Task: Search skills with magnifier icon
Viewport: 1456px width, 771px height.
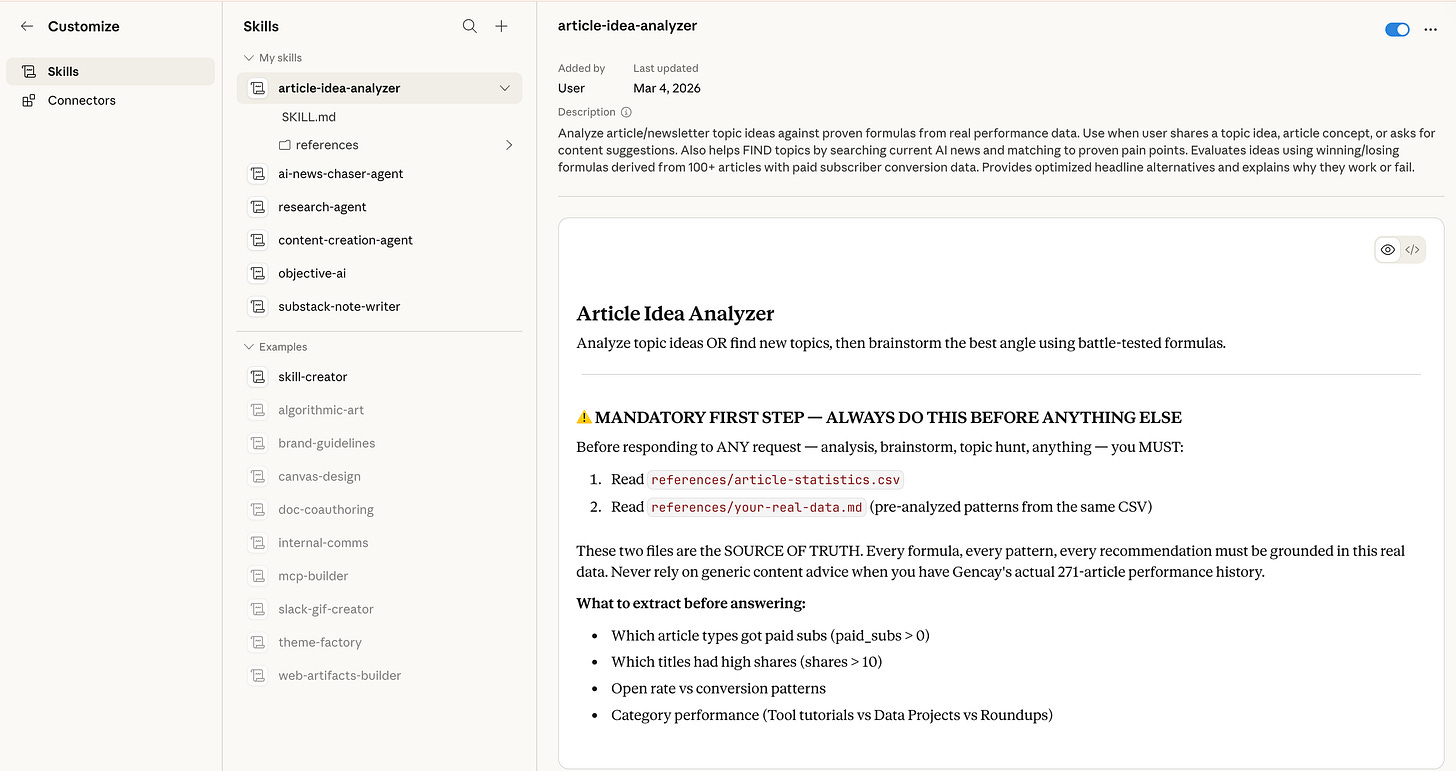Action: (x=469, y=26)
